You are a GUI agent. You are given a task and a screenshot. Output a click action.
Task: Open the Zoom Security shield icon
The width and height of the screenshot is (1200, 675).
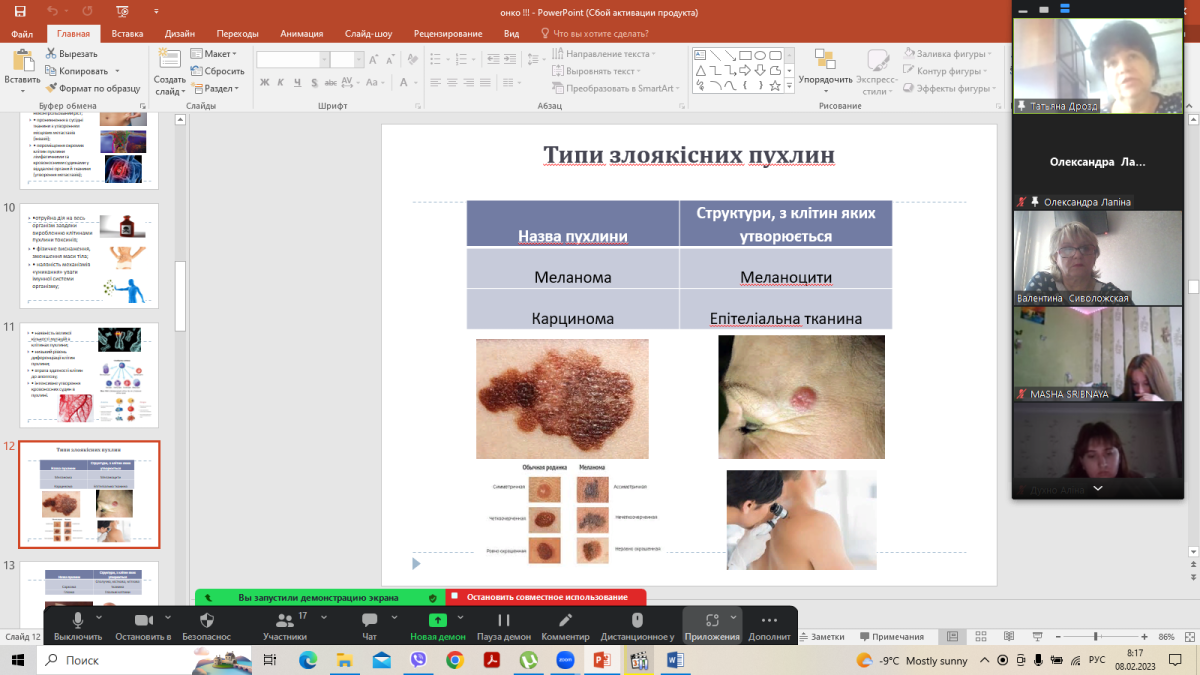point(207,621)
